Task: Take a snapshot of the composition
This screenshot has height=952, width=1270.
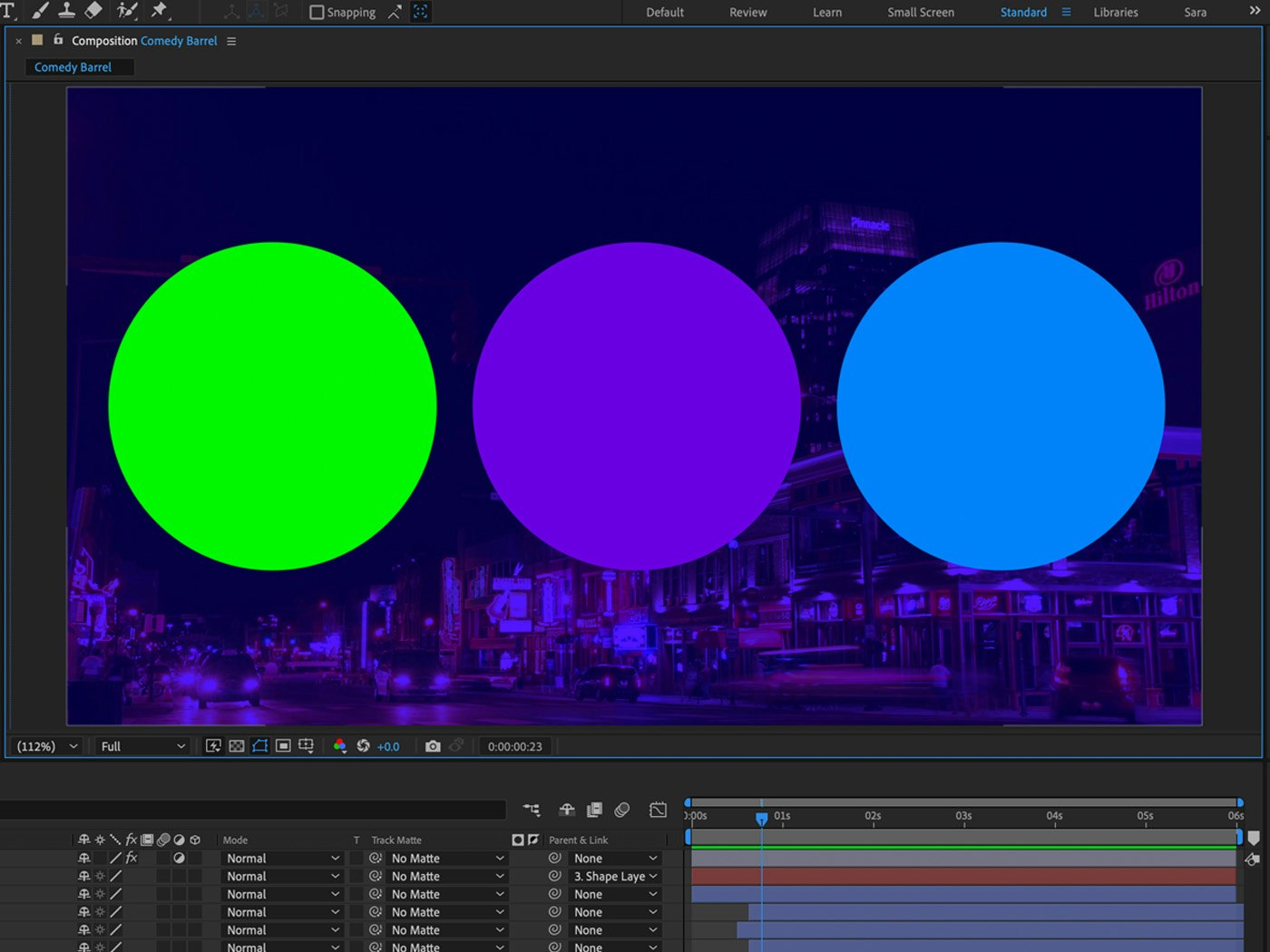Action: (433, 745)
